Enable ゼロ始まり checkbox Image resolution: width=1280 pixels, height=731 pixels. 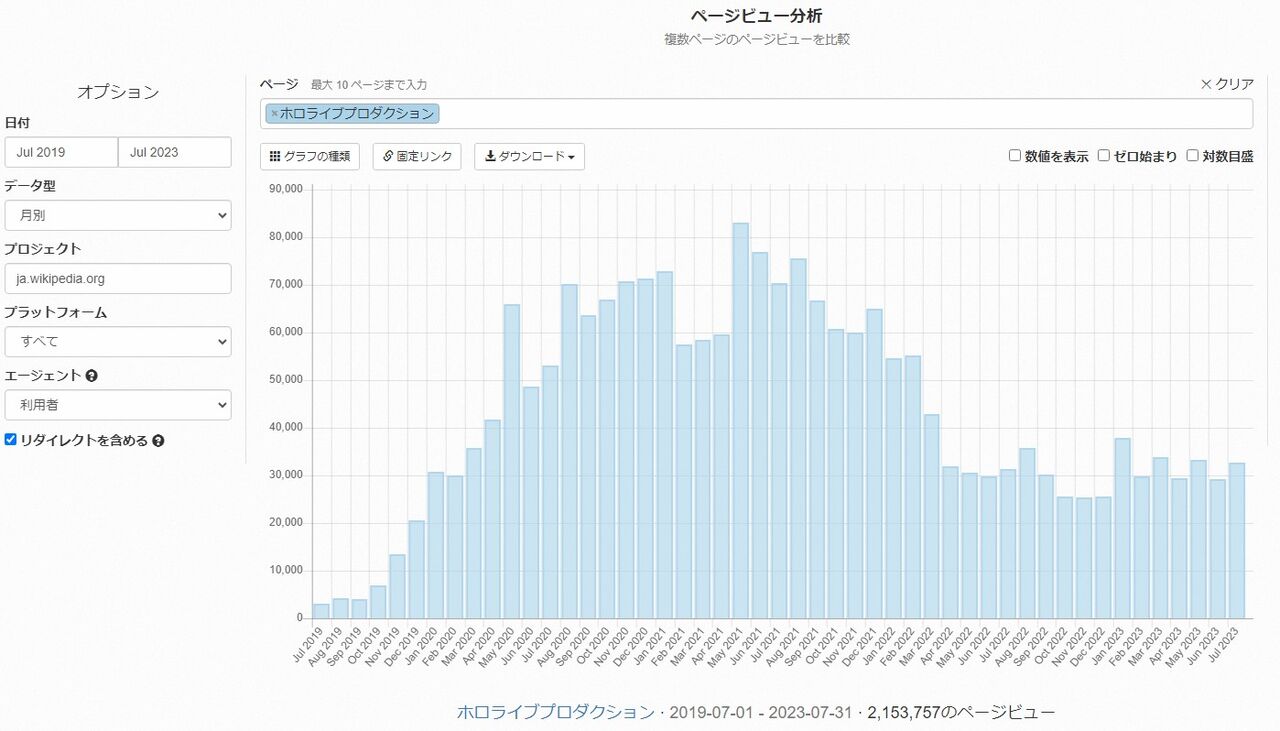coord(1104,156)
